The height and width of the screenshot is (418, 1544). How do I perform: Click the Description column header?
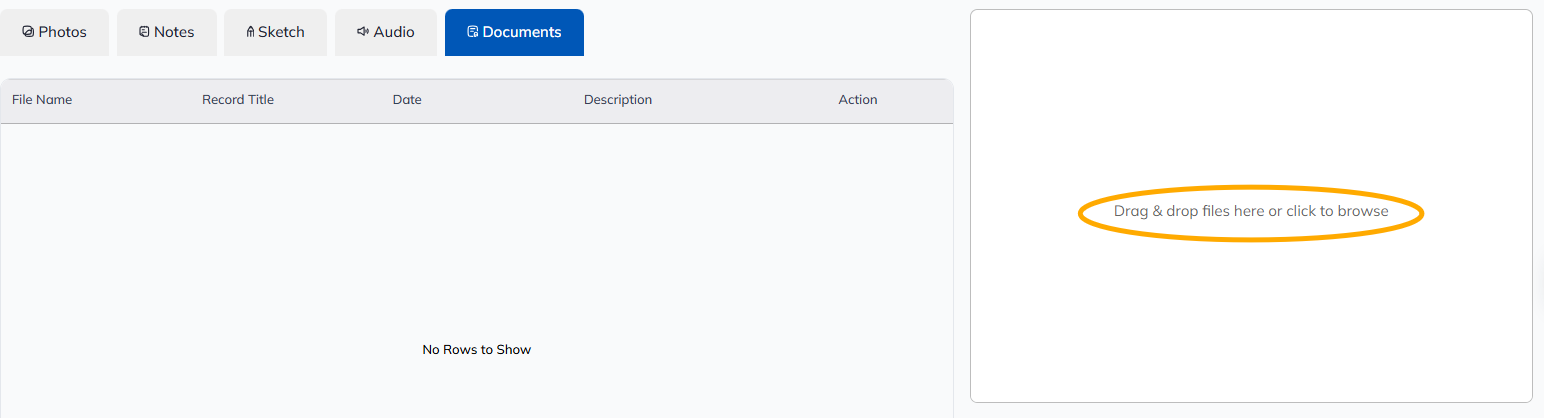coord(618,100)
